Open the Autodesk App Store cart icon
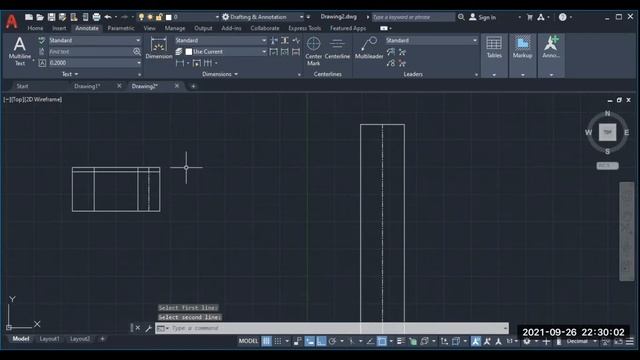The image size is (640, 360). (529, 17)
